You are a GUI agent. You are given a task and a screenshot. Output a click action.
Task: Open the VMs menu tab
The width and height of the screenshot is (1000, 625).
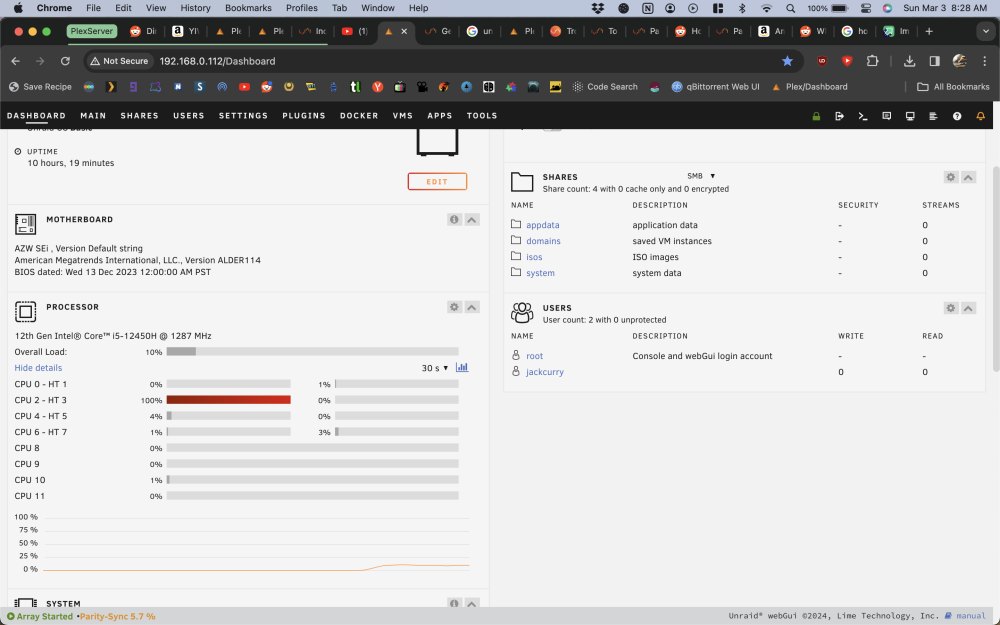[x=403, y=115]
